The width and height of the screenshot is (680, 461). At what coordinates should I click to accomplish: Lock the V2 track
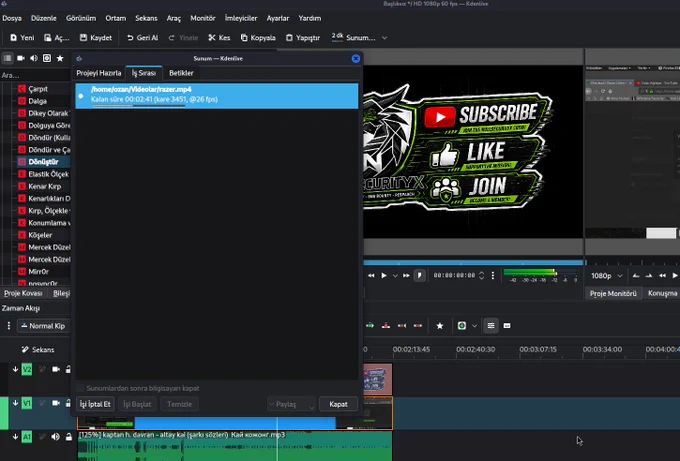point(68,369)
